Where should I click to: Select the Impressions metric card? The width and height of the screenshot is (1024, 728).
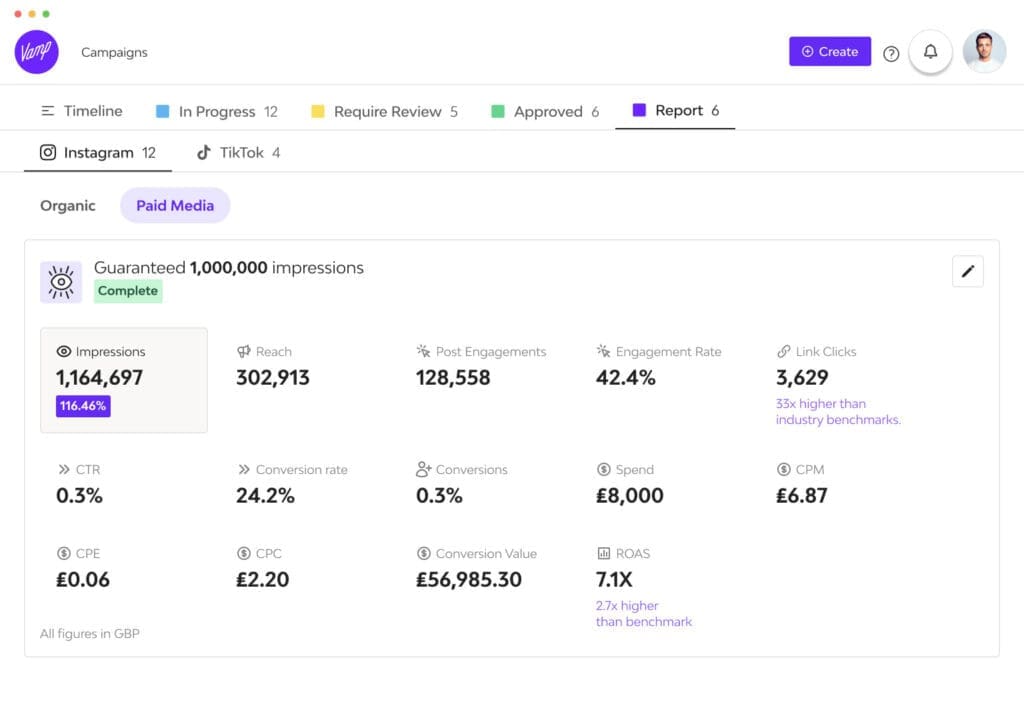coord(124,380)
